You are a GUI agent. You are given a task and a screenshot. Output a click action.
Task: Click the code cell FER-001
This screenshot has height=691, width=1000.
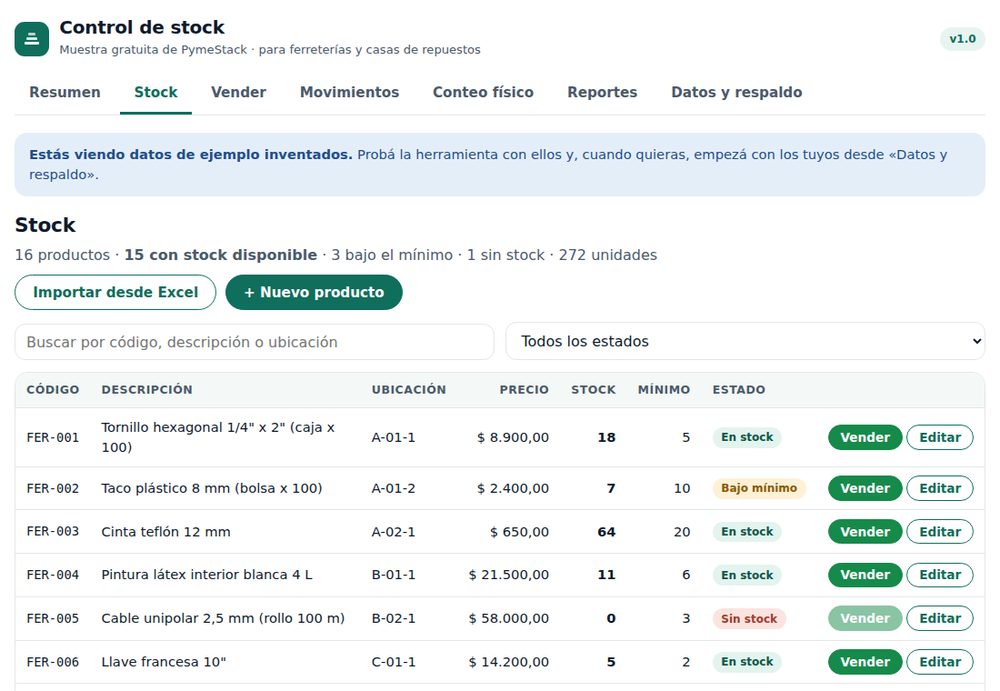[53, 438]
